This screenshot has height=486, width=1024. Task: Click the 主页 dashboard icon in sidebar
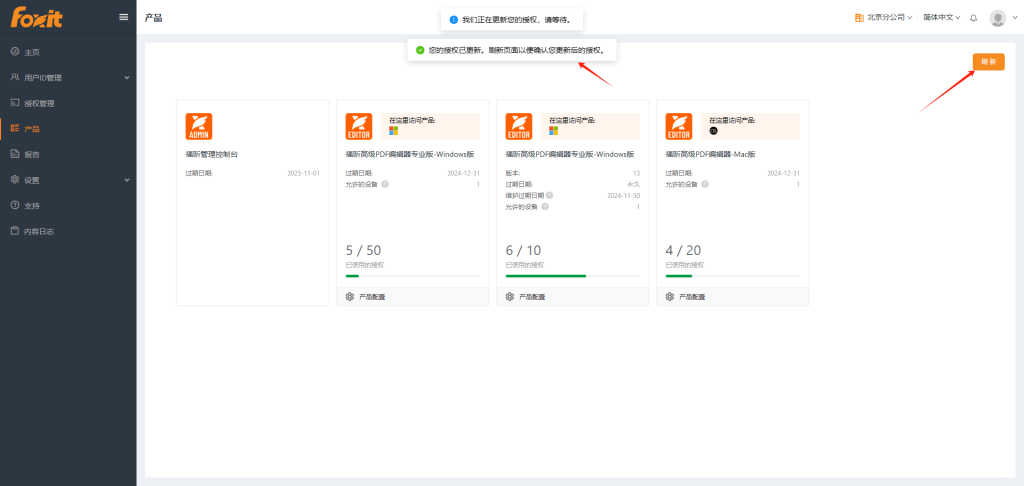tap(15, 52)
